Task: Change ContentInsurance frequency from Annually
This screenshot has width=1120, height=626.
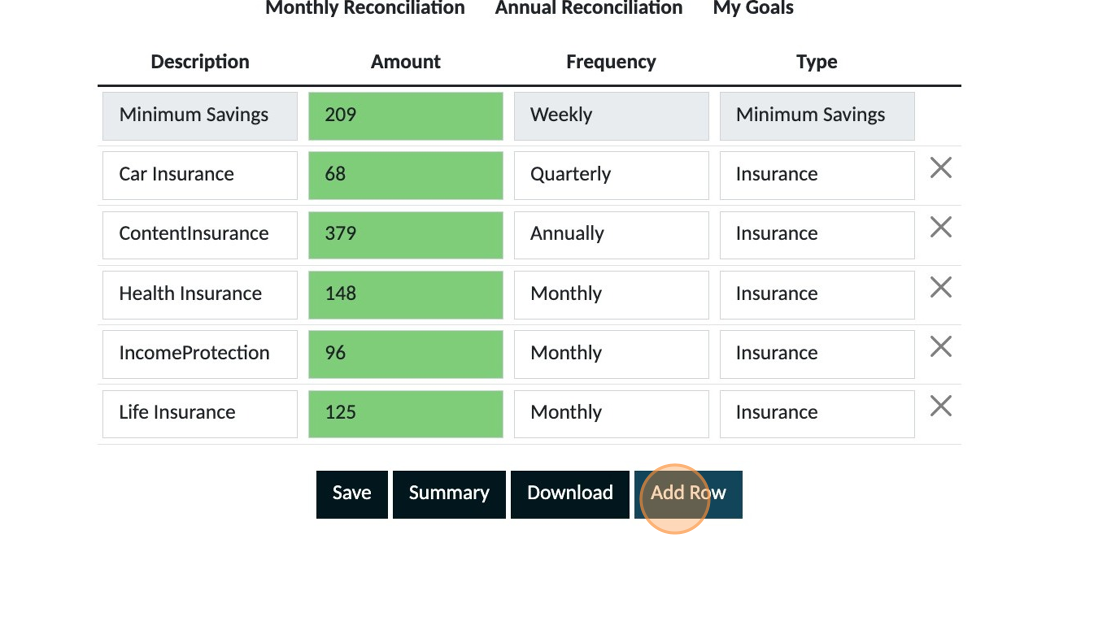Action: pos(611,234)
